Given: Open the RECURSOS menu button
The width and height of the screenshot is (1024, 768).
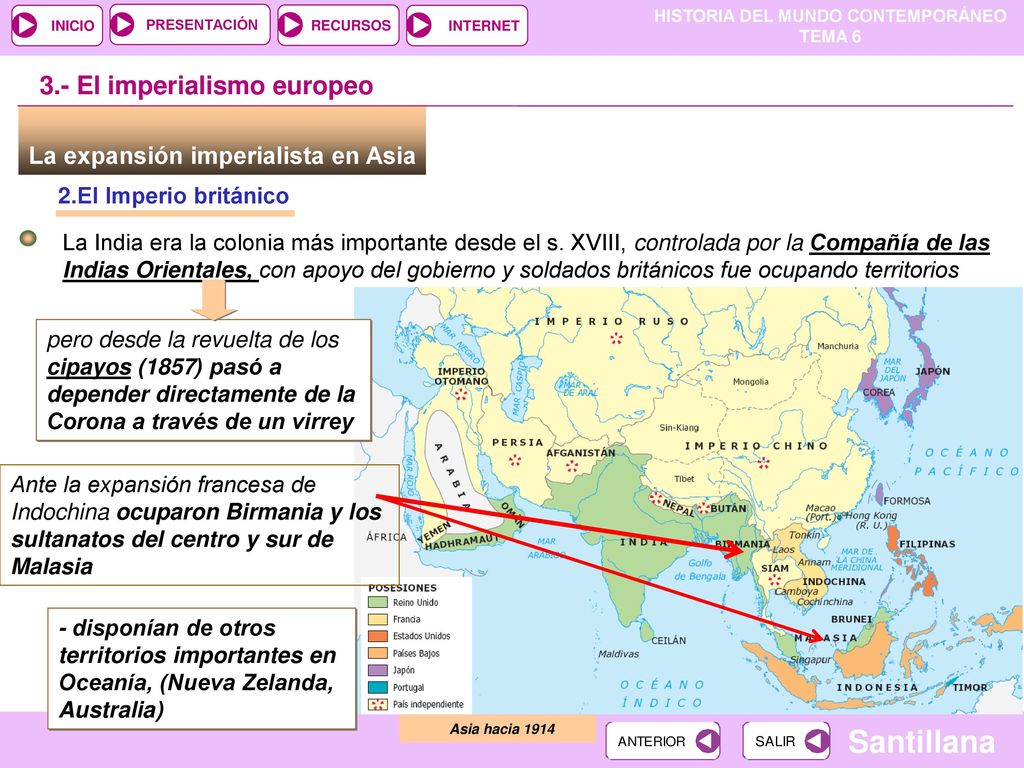Looking at the screenshot, I should click(338, 25).
